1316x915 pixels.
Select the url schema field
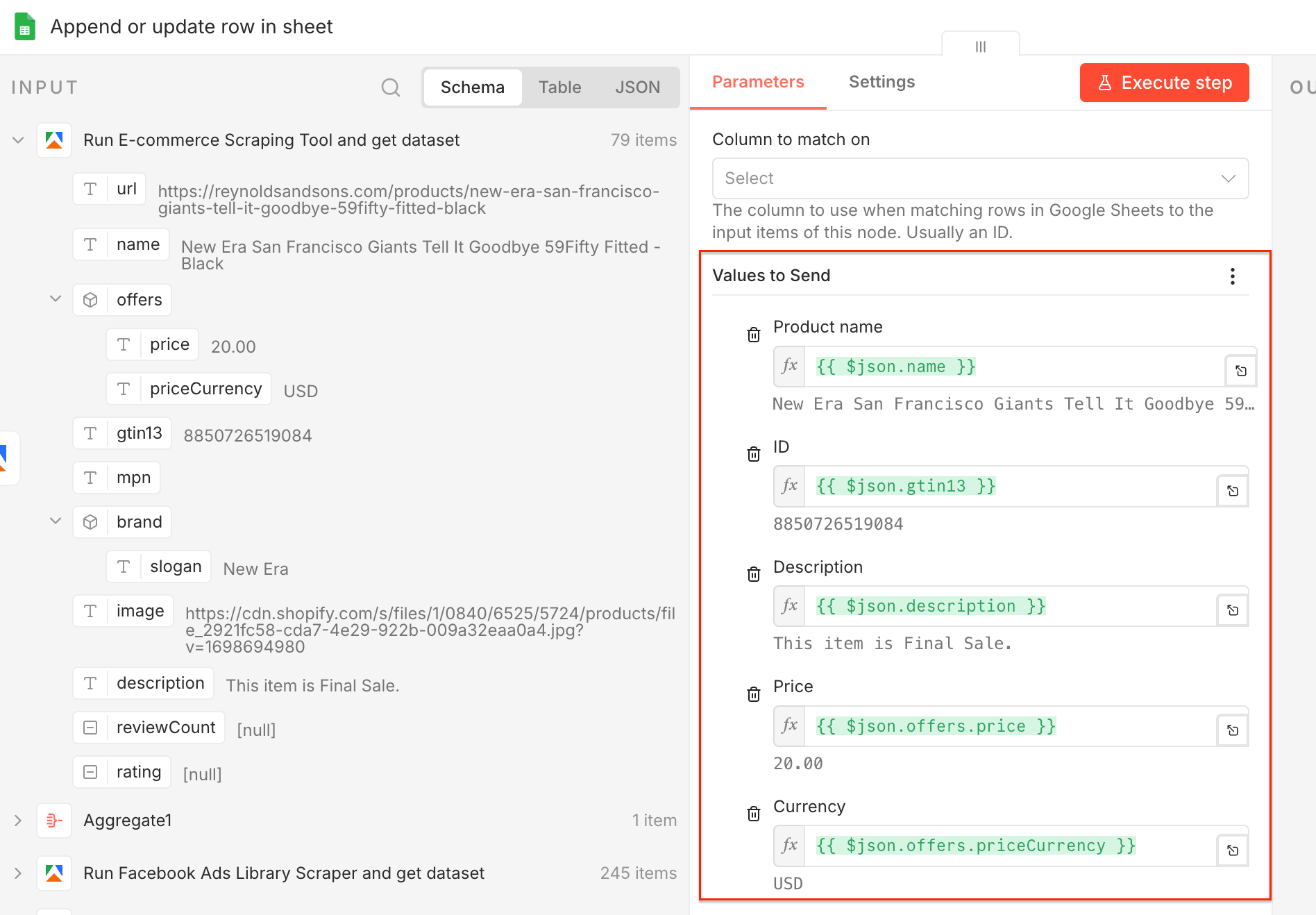110,189
